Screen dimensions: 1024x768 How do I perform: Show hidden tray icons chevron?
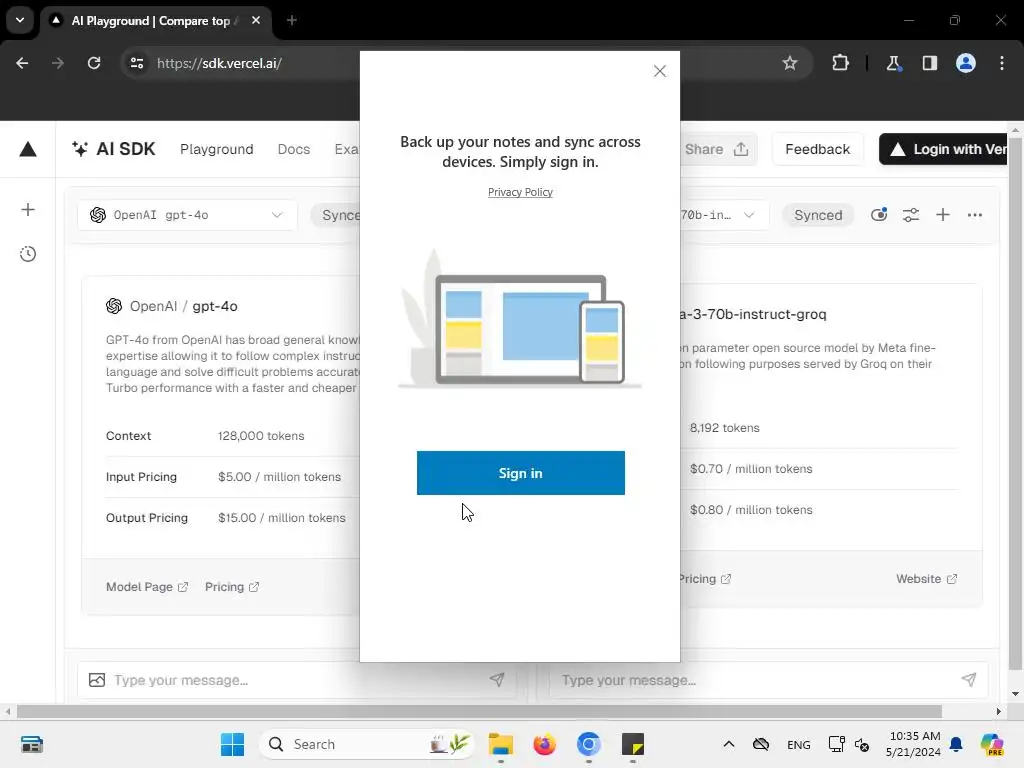(729, 744)
